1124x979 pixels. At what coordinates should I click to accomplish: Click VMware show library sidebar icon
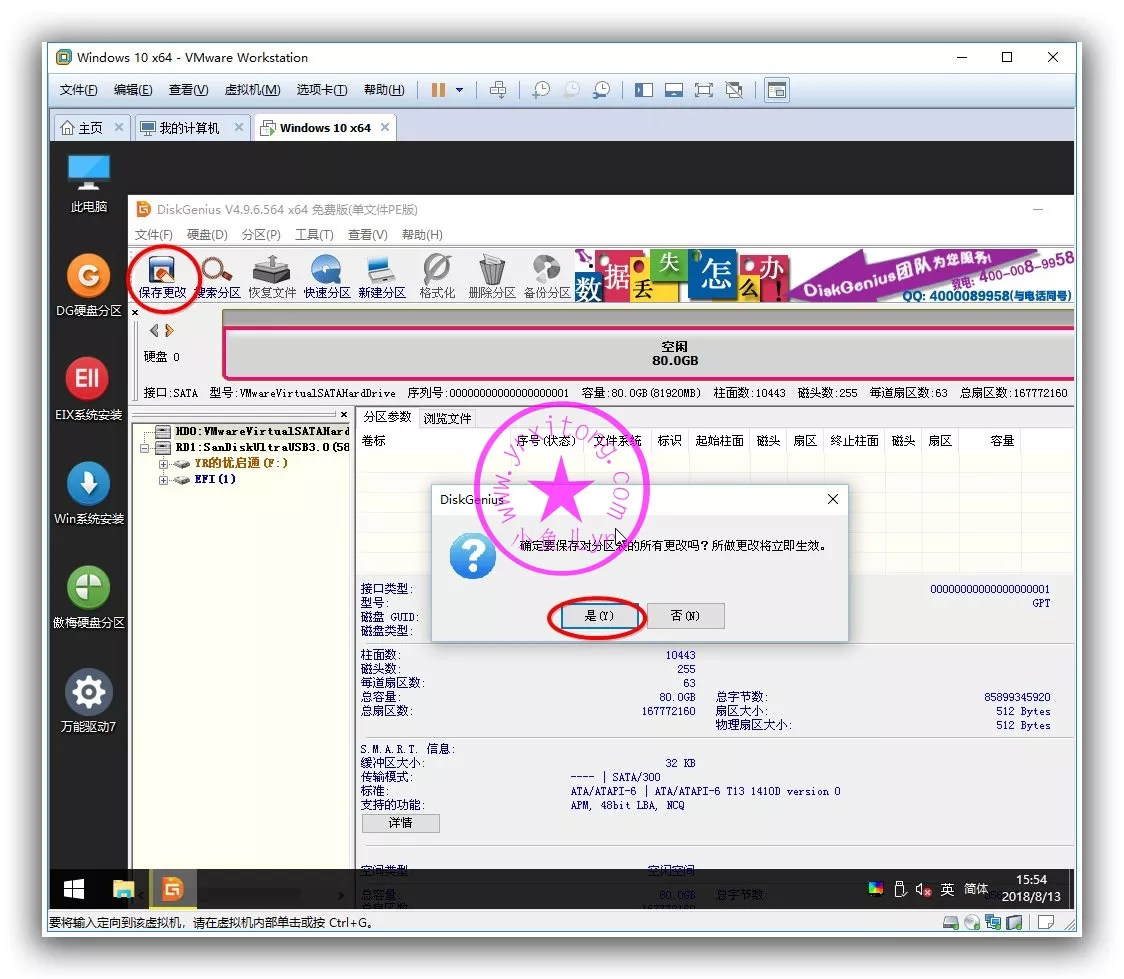pos(644,90)
